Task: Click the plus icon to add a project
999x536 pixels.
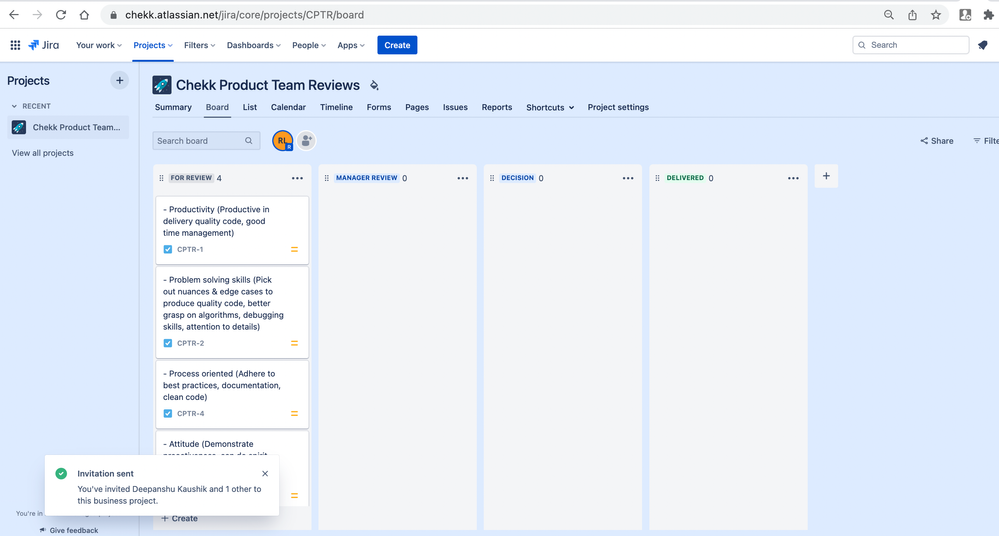Action: [x=119, y=80]
